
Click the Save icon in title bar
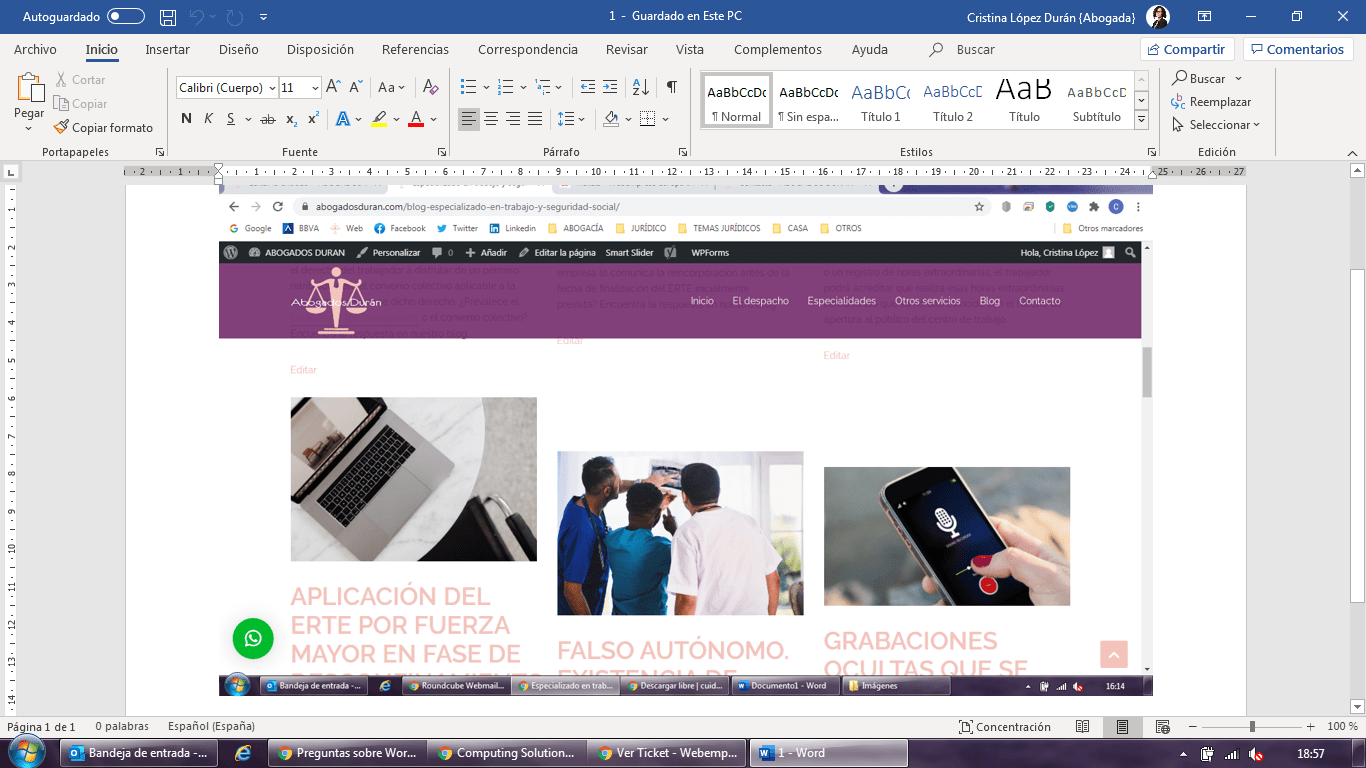tap(168, 17)
